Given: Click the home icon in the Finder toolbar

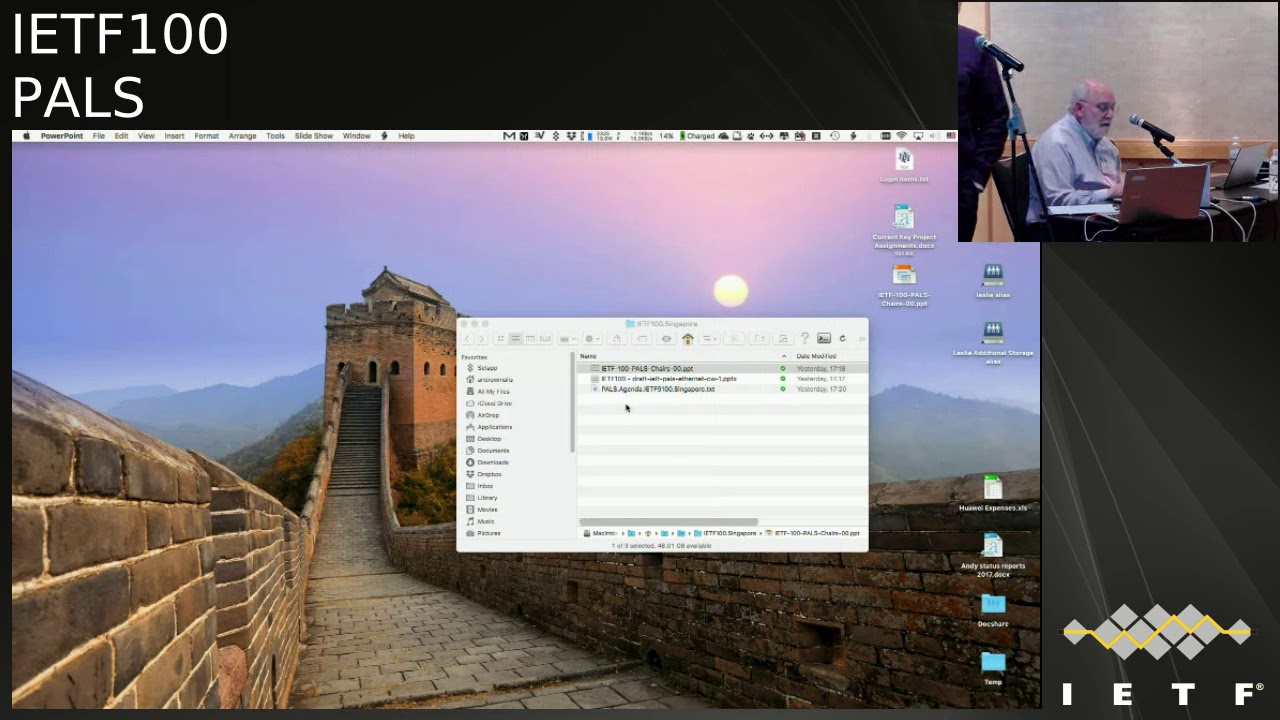Looking at the screenshot, I should [688, 339].
